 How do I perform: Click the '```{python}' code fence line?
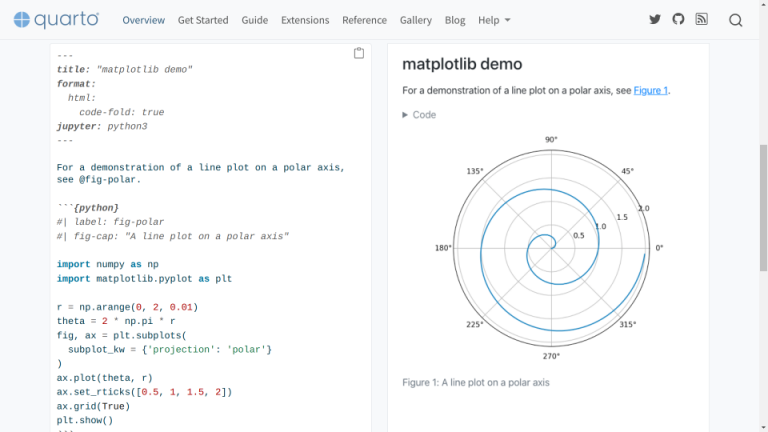(88, 208)
